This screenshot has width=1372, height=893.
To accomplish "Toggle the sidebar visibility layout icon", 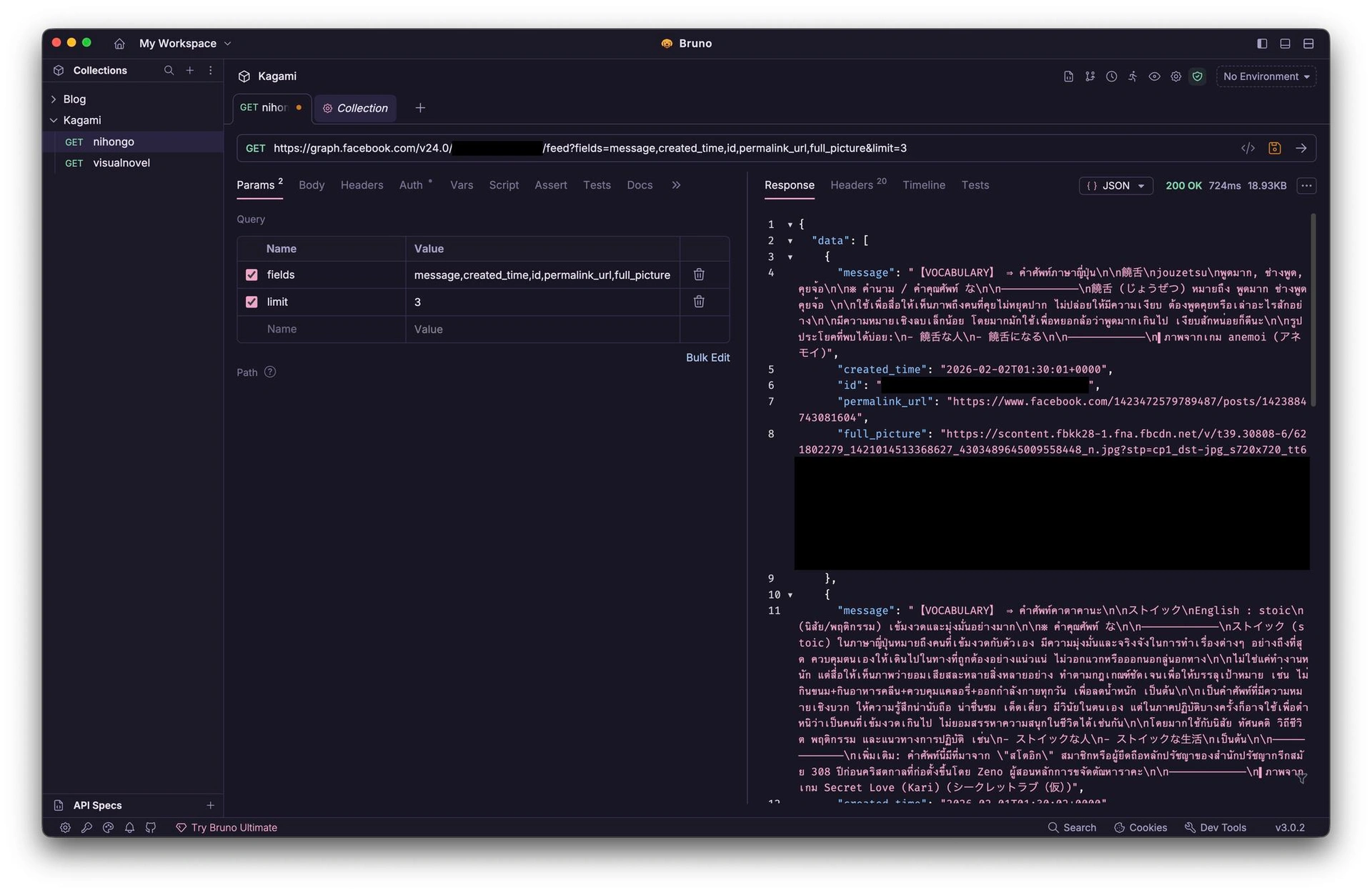I will [1262, 44].
